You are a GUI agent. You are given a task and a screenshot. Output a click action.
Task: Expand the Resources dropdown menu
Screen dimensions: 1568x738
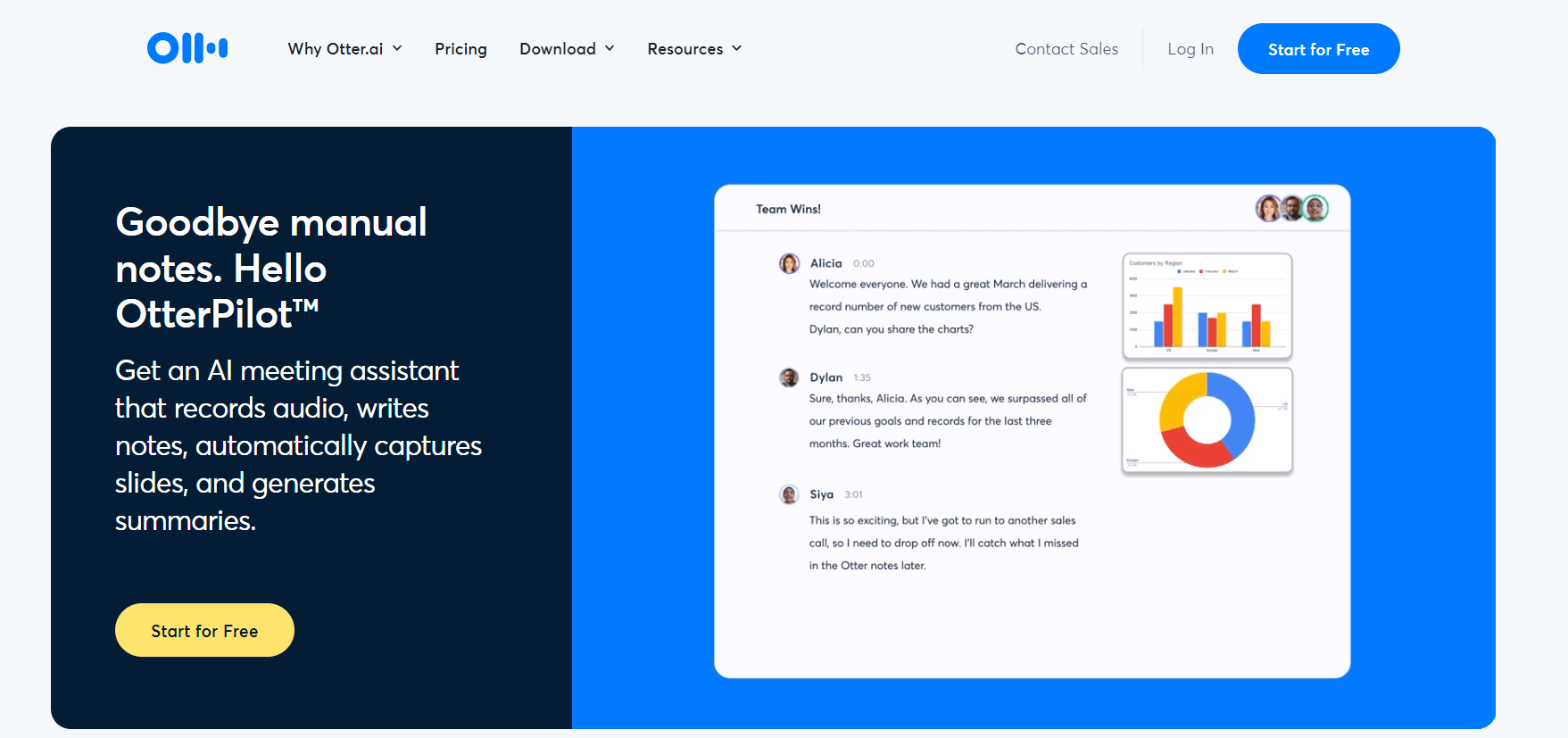point(694,49)
